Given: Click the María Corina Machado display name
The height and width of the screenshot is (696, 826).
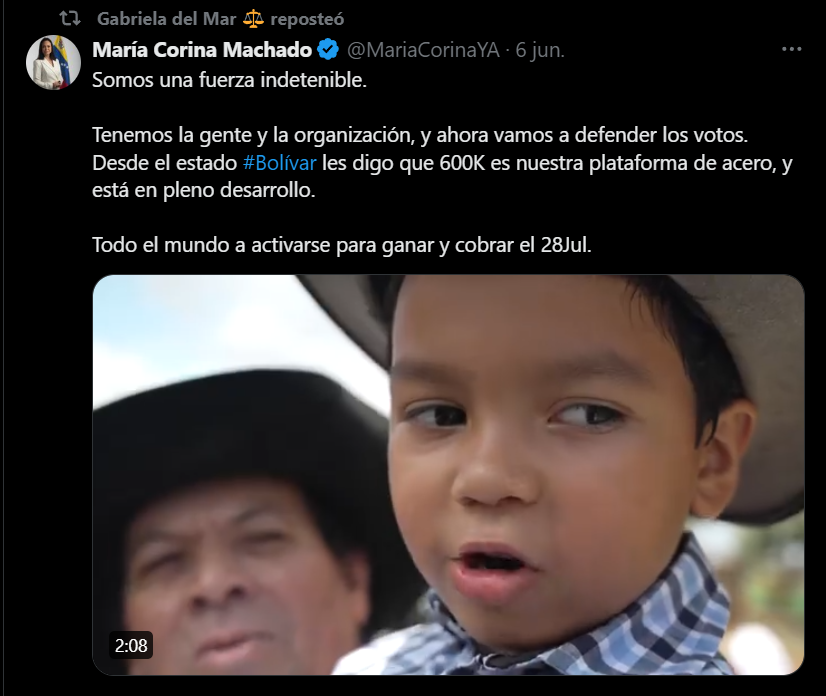Looking at the screenshot, I should 202,50.
